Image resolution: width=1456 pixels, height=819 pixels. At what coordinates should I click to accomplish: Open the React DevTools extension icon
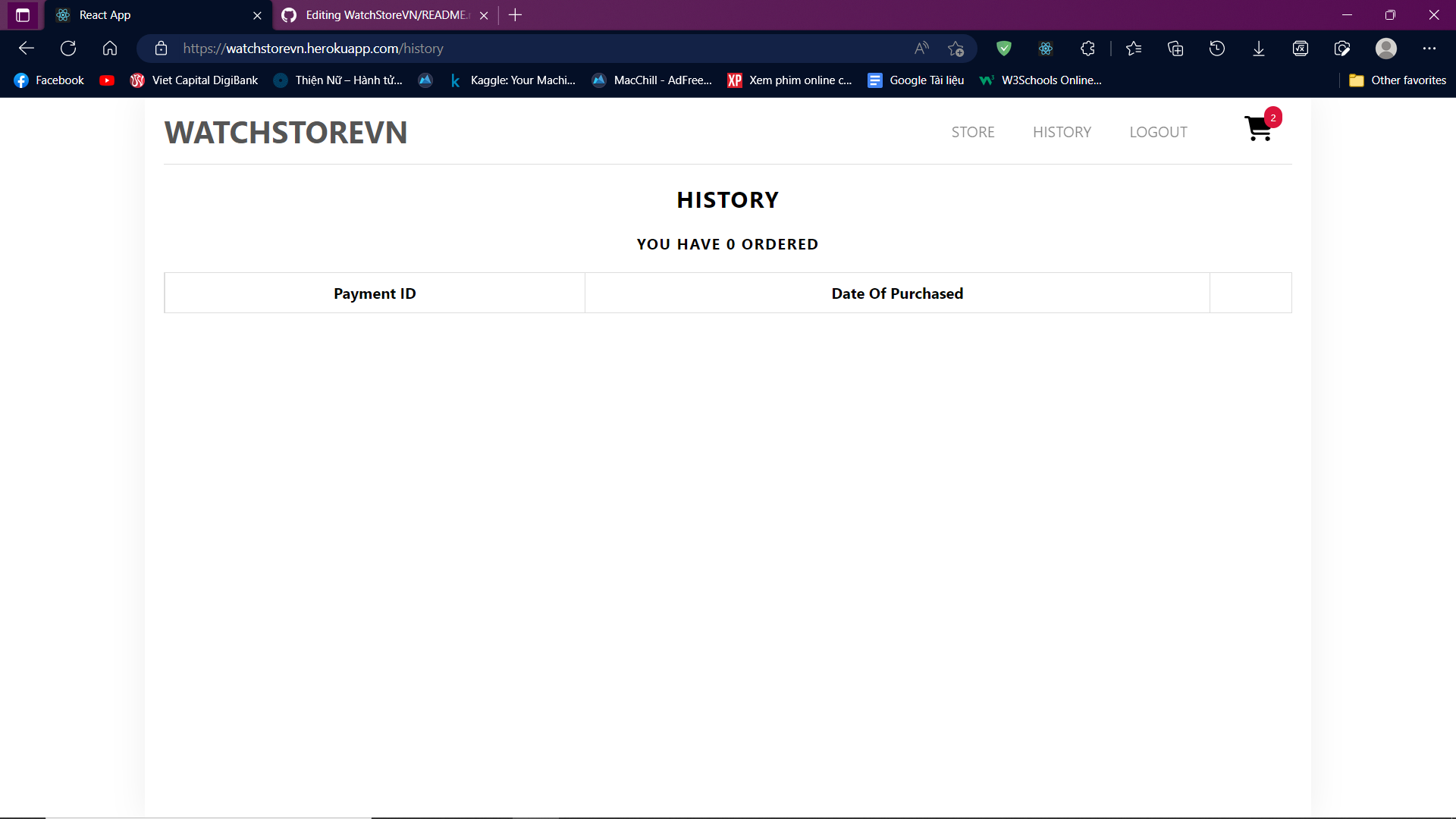click(x=1046, y=48)
